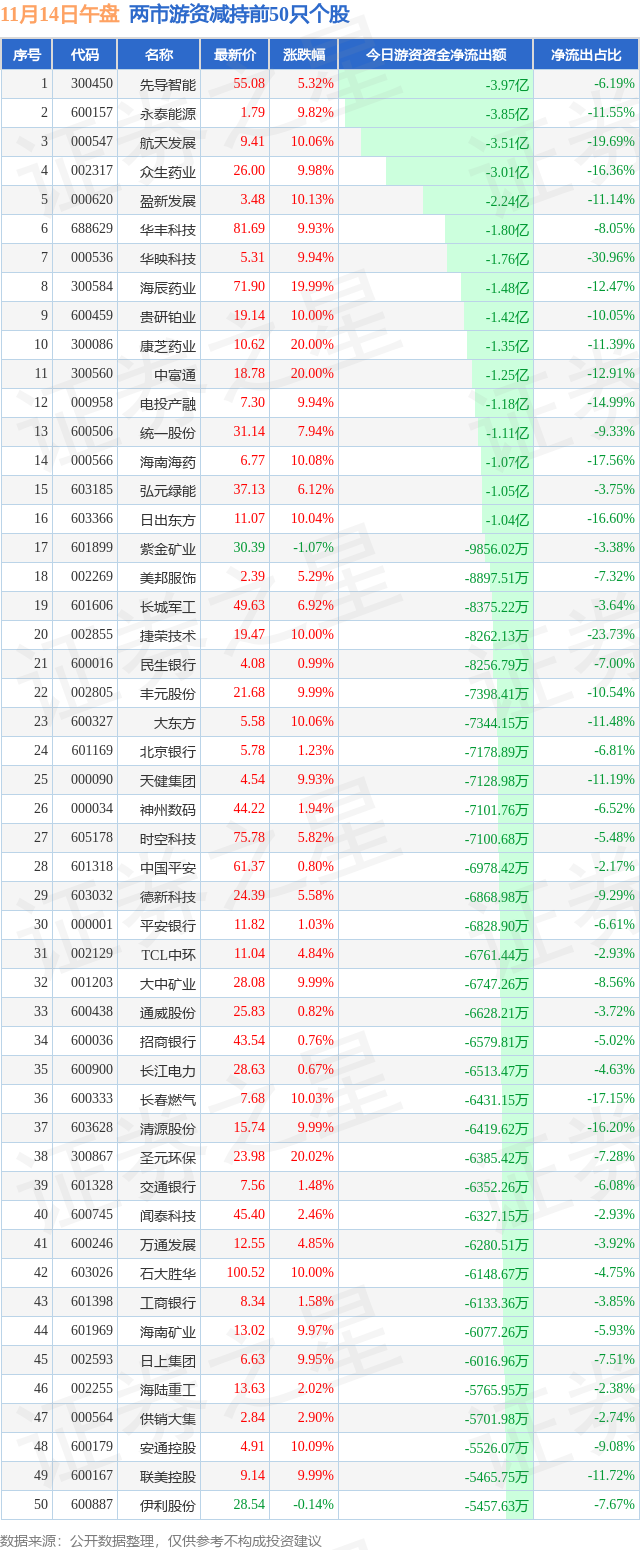Select stock name 通威股份
The image size is (640, 1550).
pyautogui.click(x=168, y=1012)
